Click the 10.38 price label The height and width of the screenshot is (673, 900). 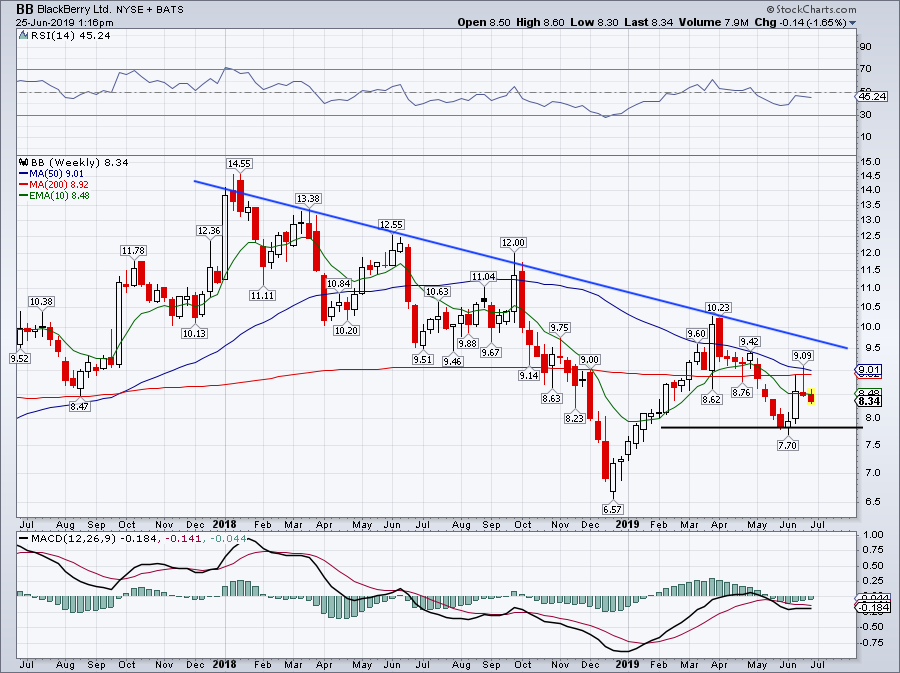click(41, 302)
